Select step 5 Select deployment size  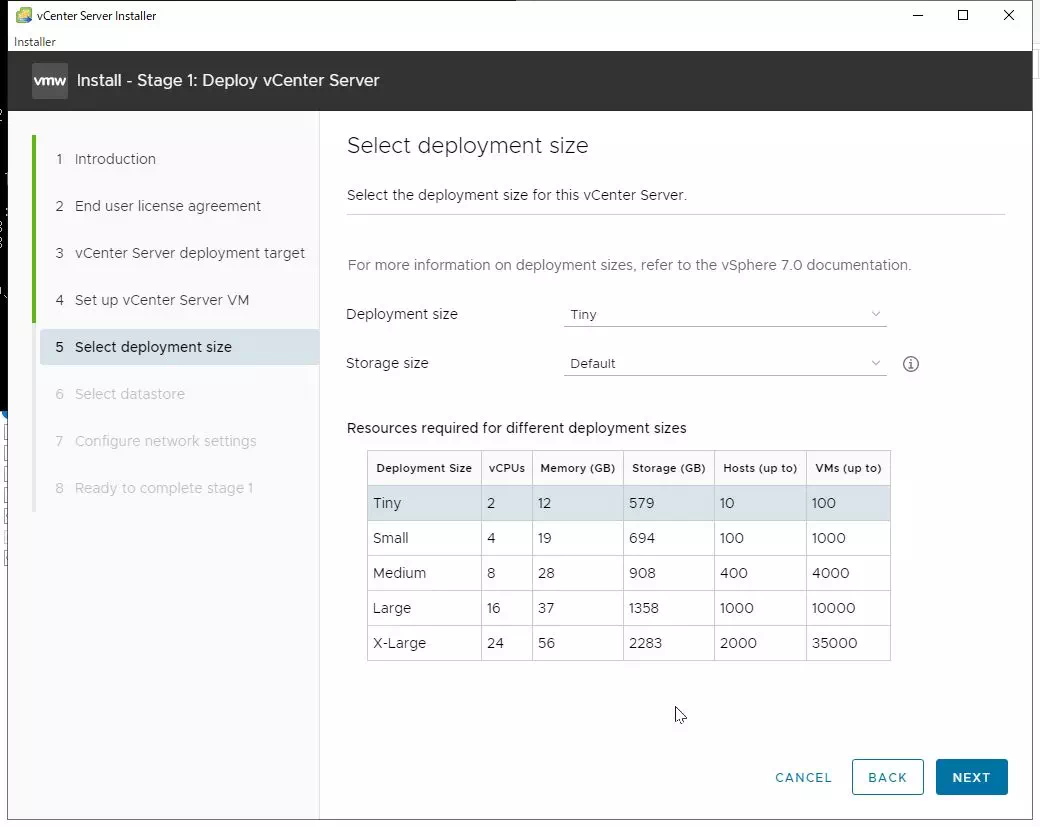179,347
